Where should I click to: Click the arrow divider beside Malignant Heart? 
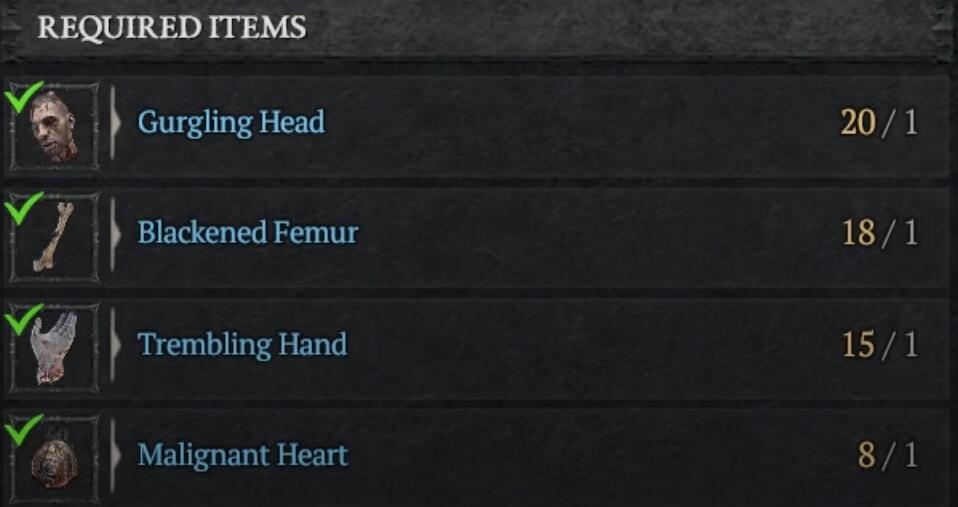click(115, 456)
